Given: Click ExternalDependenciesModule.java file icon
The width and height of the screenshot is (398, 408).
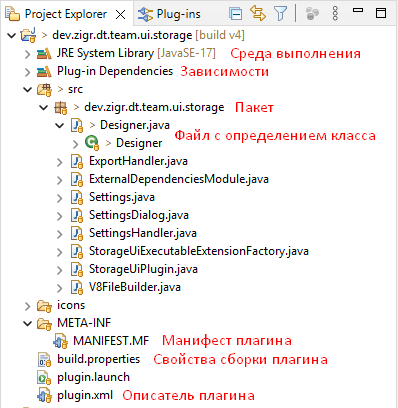Looking at the screenshot, I should pos(77,180).
